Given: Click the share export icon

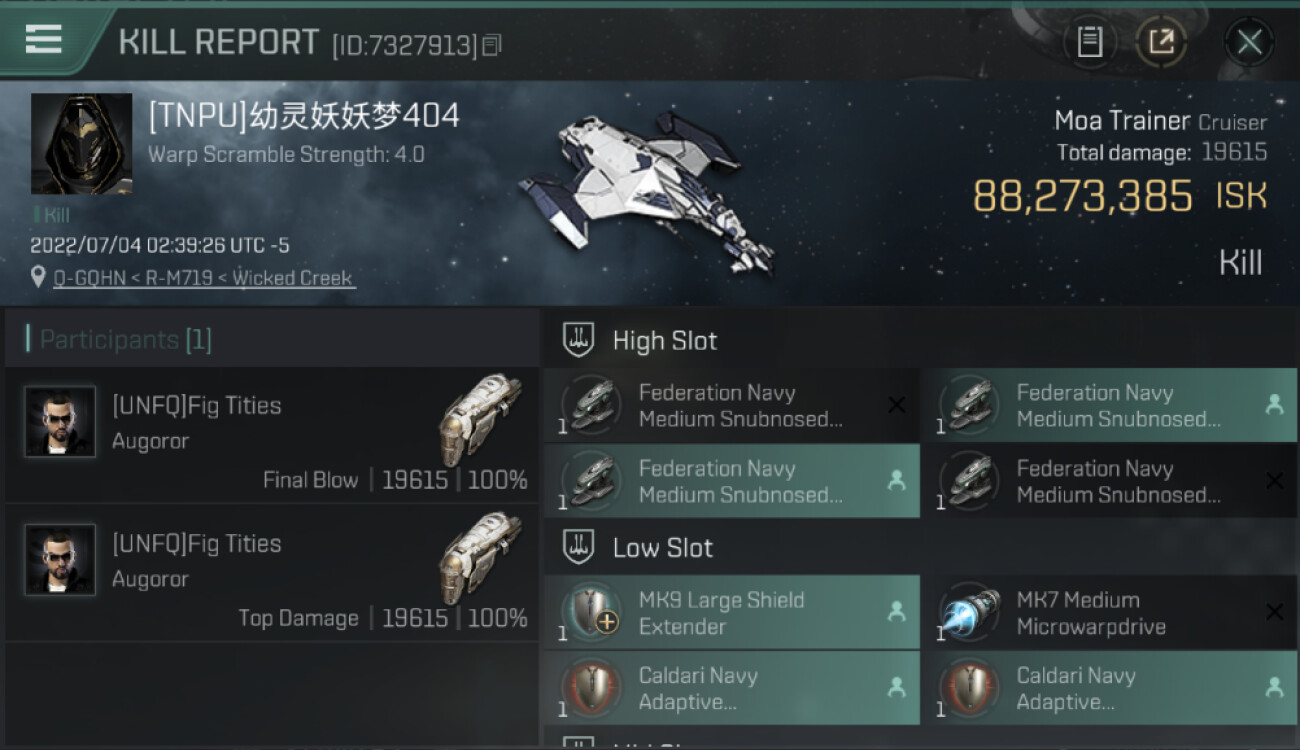Looking at the screenshot, I should (x=1161, y=42).
